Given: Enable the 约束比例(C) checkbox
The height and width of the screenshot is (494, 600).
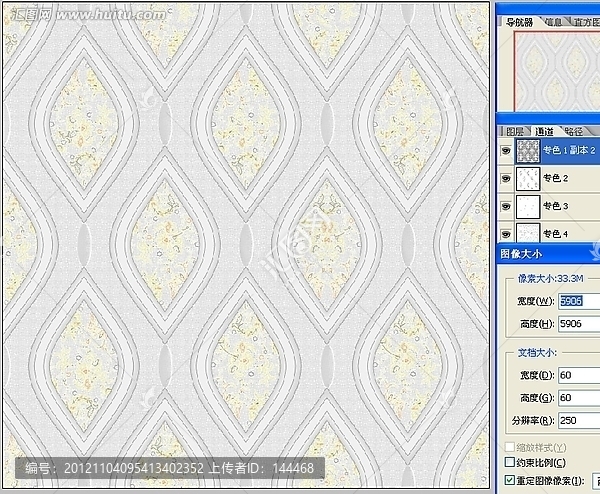Looking at the screenshot, I should tap(509, 462).
